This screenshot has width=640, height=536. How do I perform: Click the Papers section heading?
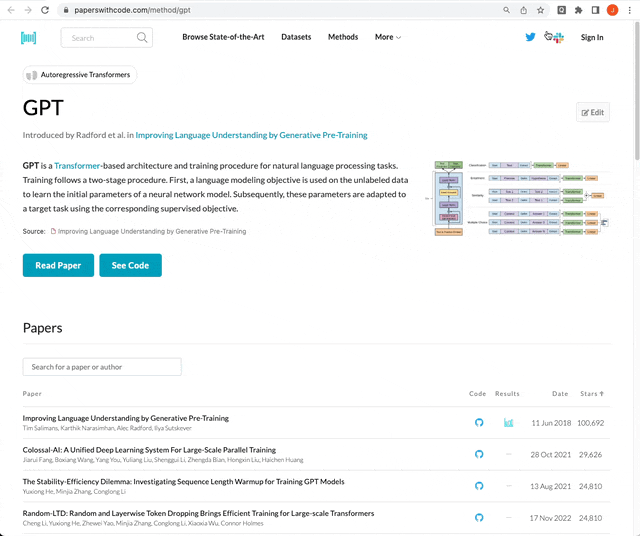pyautogui.click(x=42, y=328)
